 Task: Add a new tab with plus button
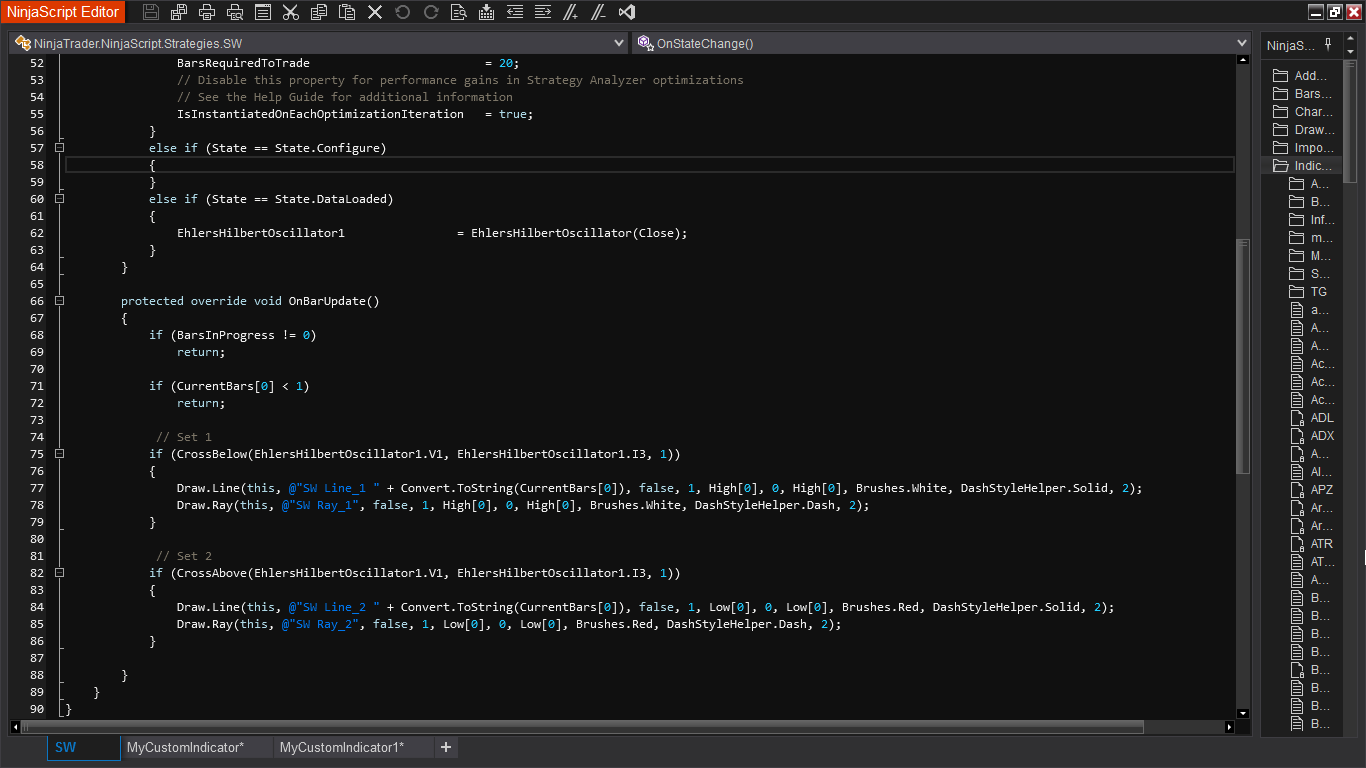point(446,747)
